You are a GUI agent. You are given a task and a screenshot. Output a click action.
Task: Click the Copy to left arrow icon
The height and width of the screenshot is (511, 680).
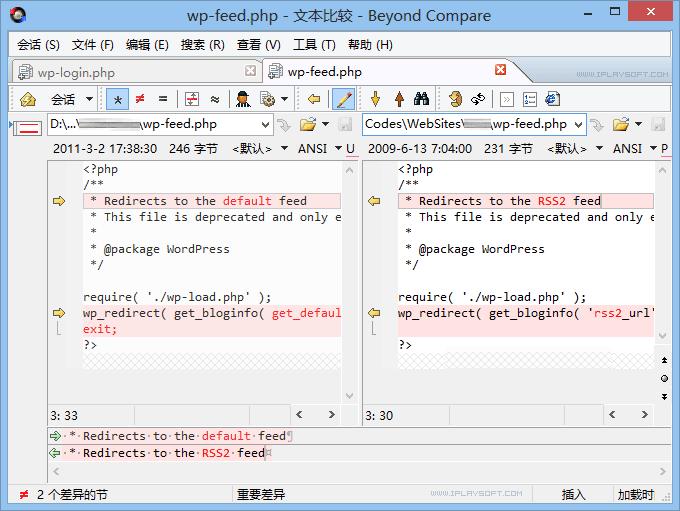click(314, 99)
